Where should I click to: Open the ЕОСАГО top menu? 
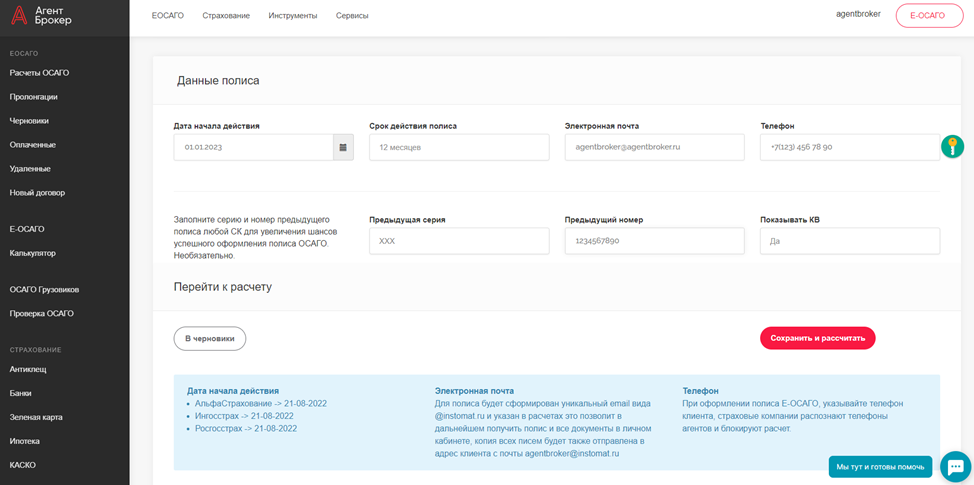(168, 16)
